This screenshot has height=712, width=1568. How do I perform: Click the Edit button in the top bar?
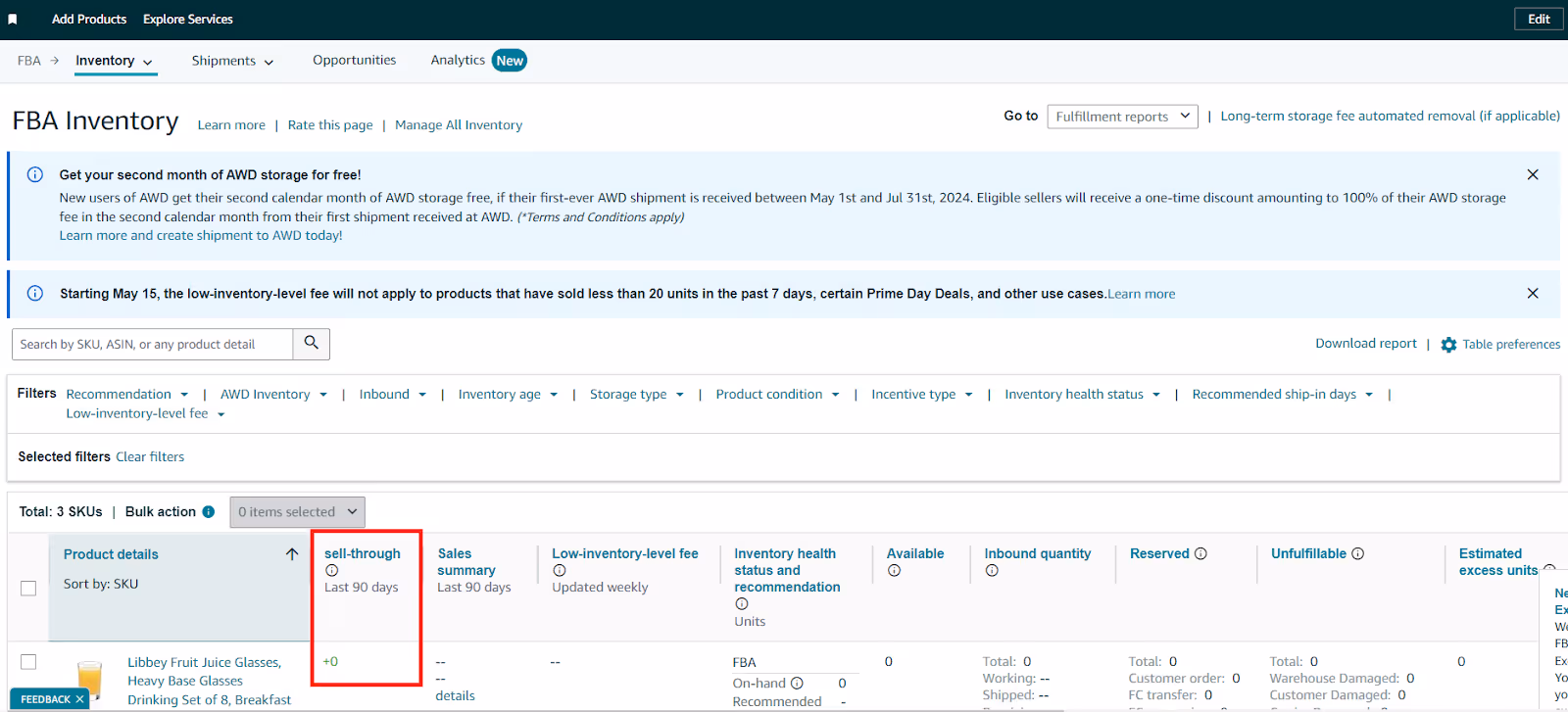pos(1539,20)
